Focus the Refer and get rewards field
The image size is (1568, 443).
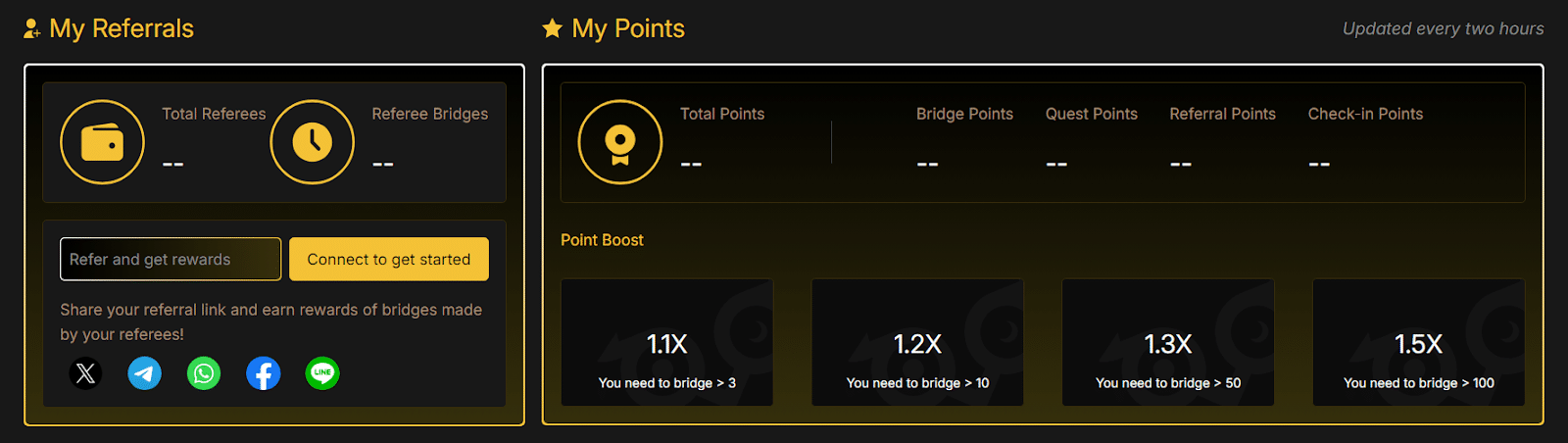pyautogui.click(x=171, y=259)
